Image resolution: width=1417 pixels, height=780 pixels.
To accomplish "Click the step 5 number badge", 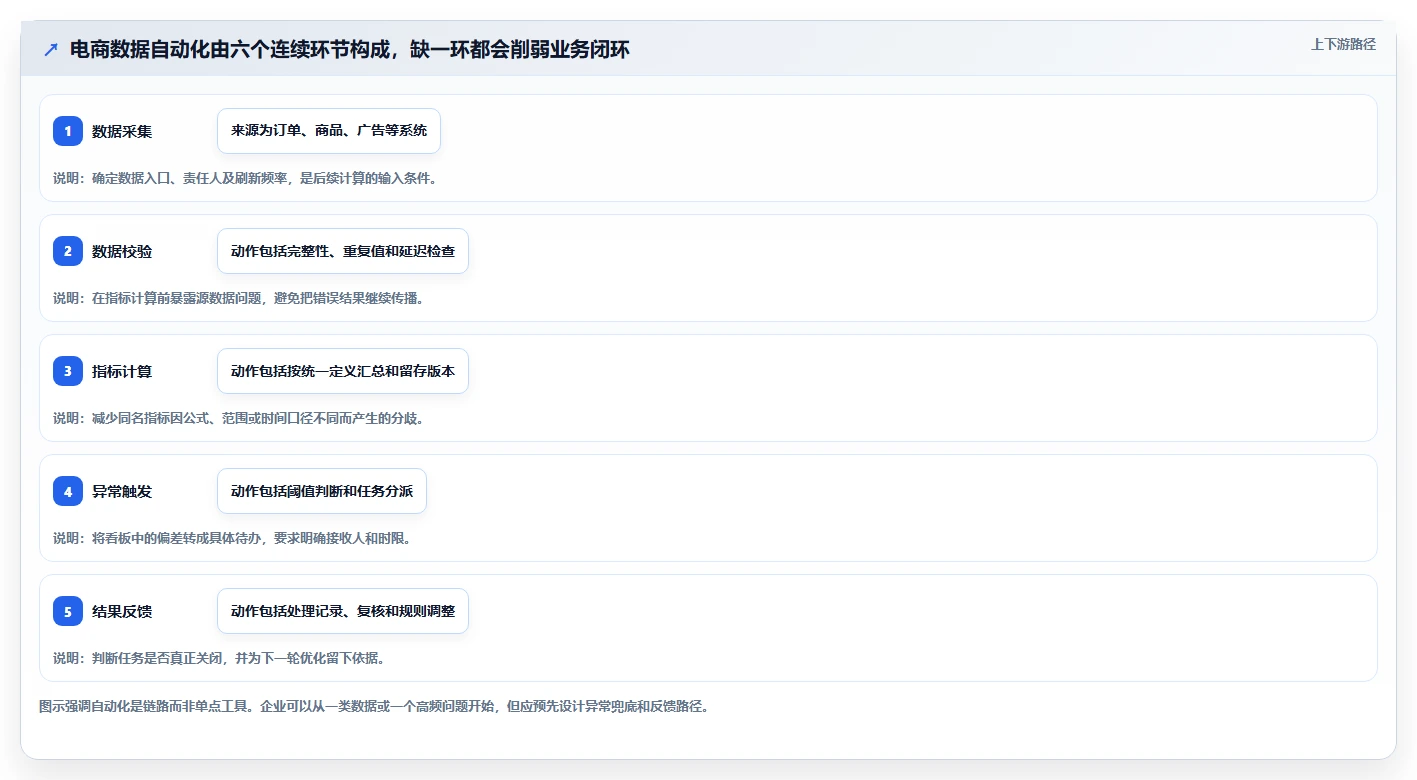I will coord(68,611).
